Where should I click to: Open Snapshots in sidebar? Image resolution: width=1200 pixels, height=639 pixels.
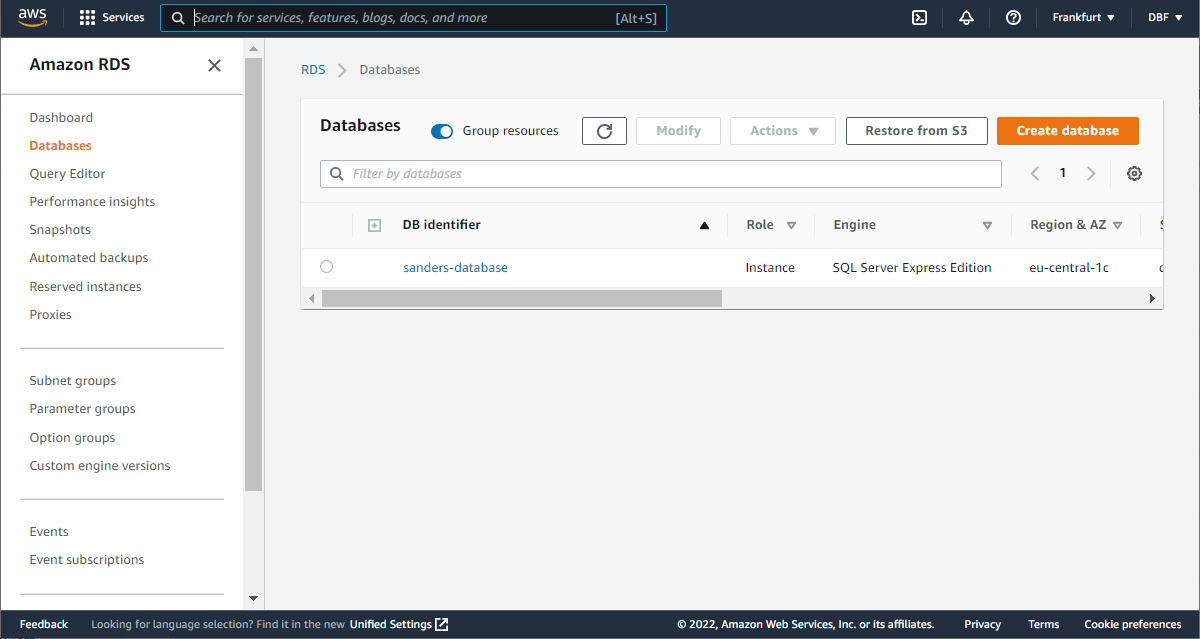[60, 229]
